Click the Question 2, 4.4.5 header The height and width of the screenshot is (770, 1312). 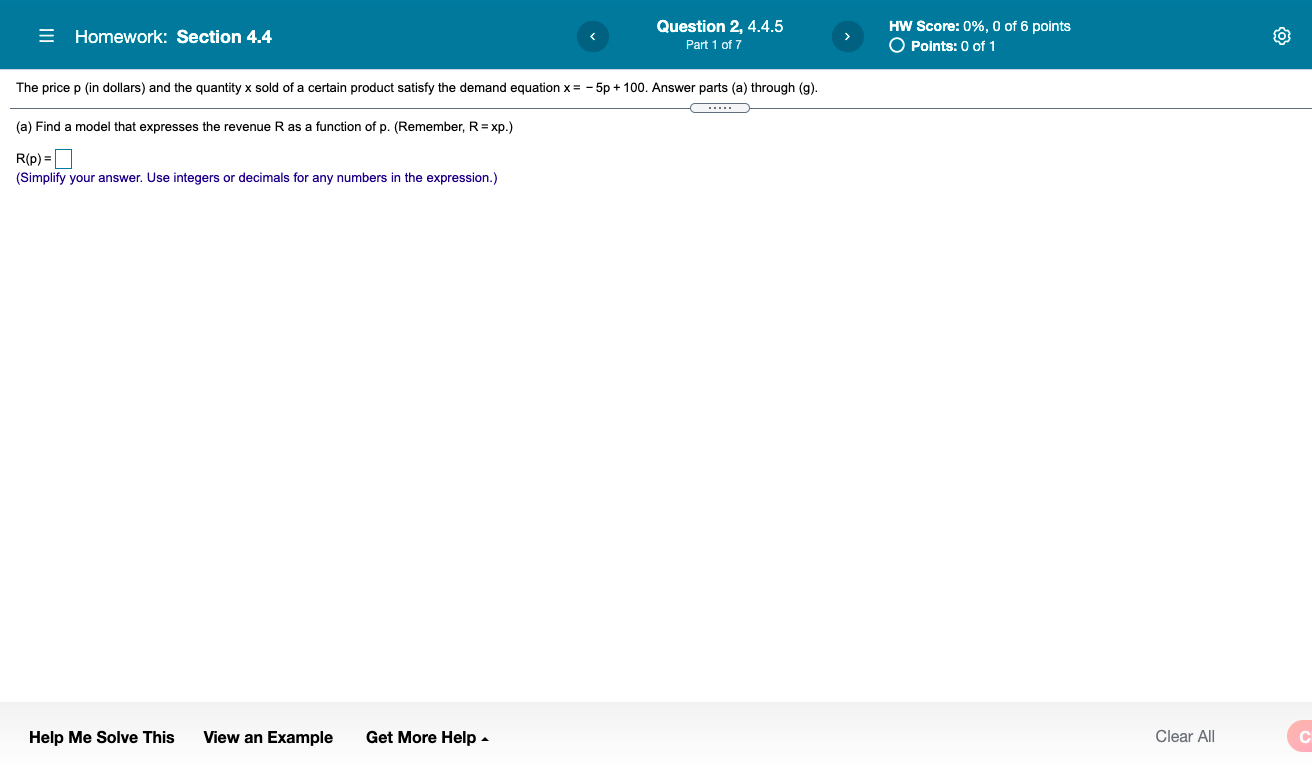coord(720,26)
